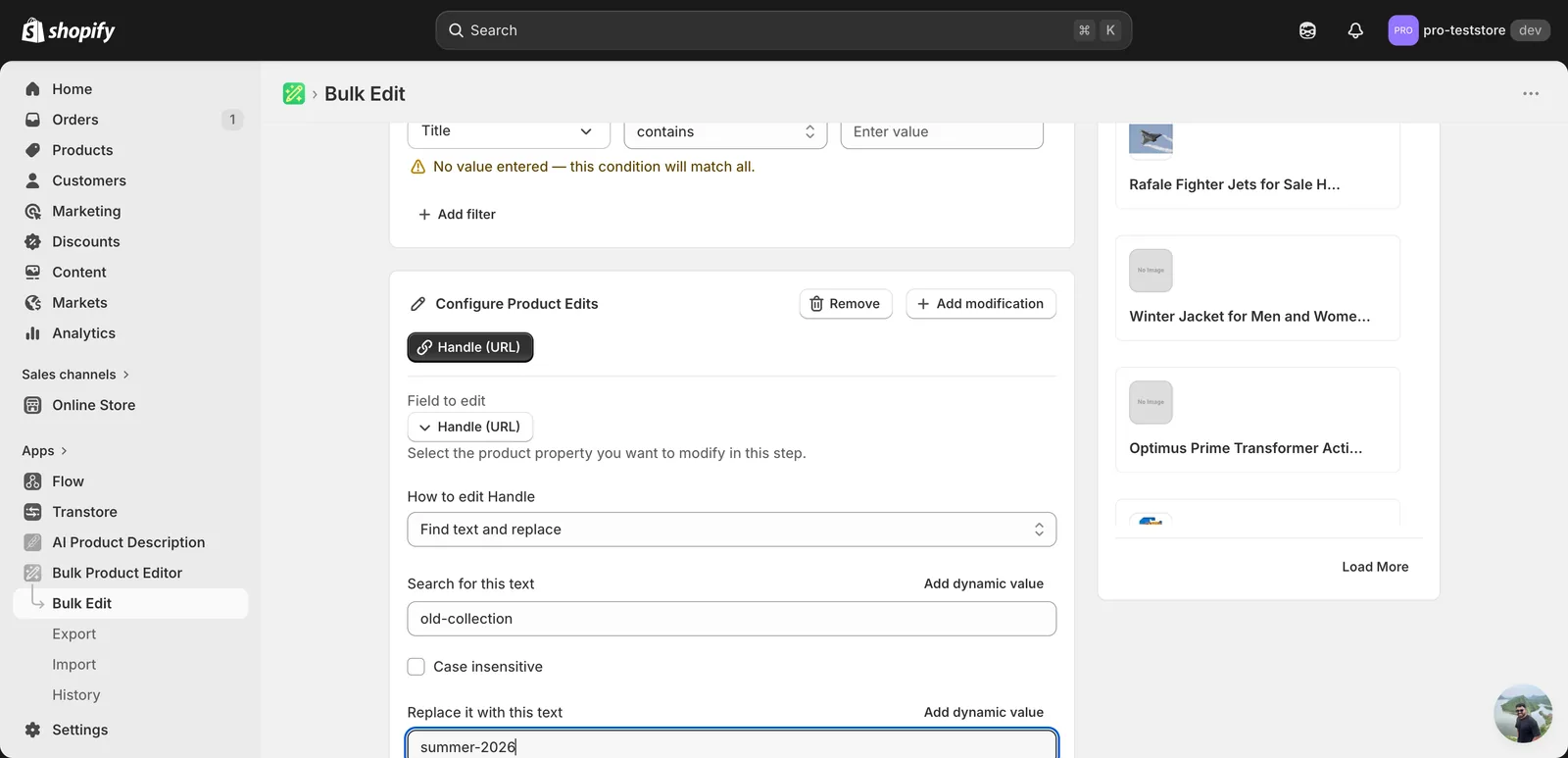Select the Handle (URL) modification tab

click(x=470, y=347)
